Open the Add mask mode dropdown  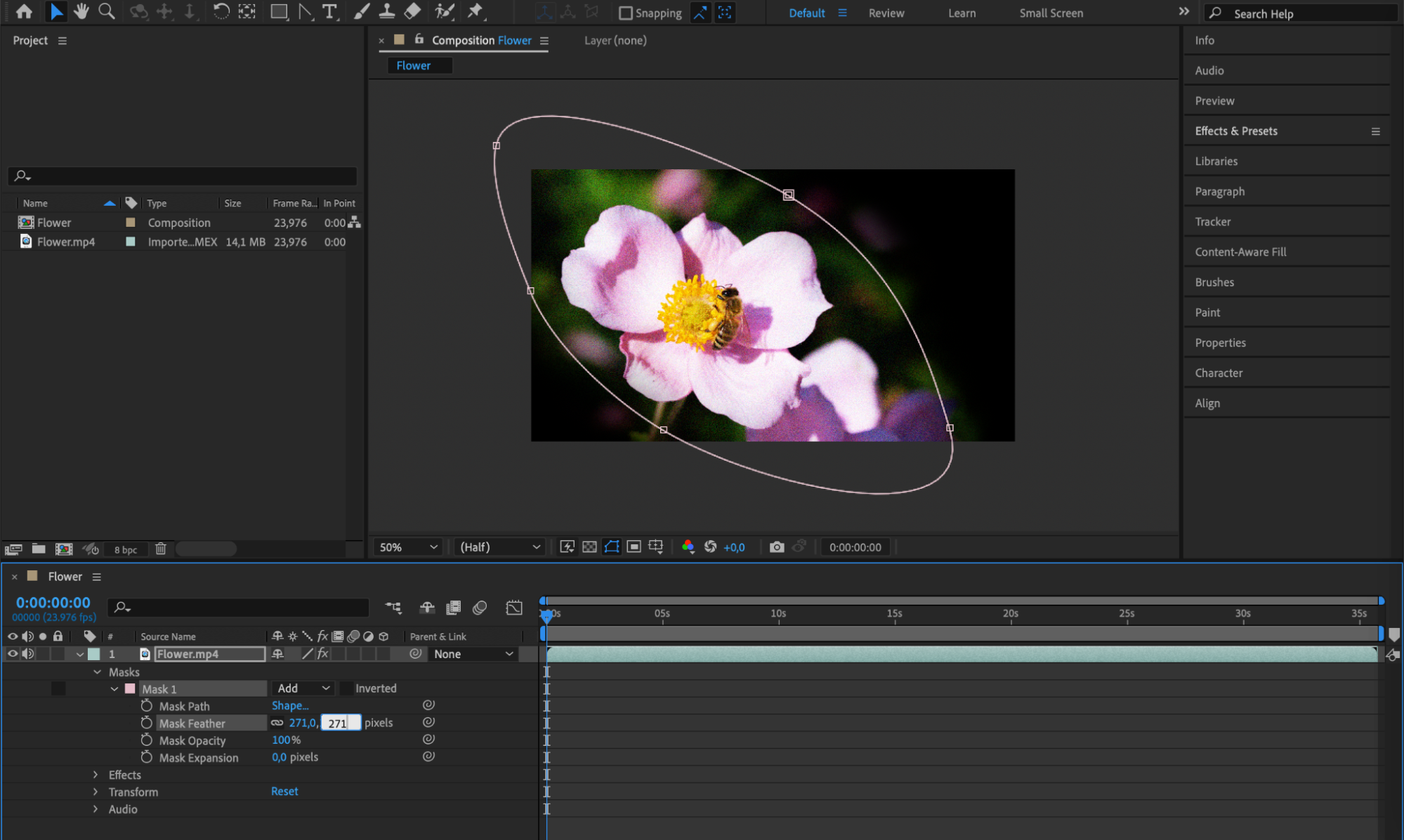[x=303, y=688]
